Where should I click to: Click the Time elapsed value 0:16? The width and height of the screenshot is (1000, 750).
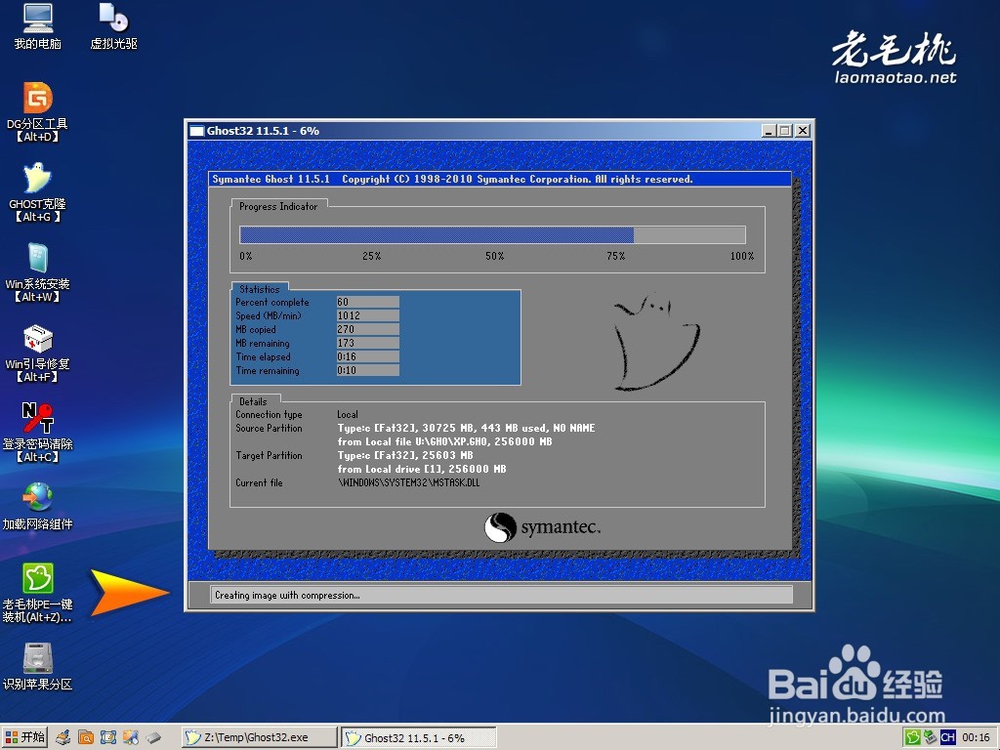tap(367, 357)
